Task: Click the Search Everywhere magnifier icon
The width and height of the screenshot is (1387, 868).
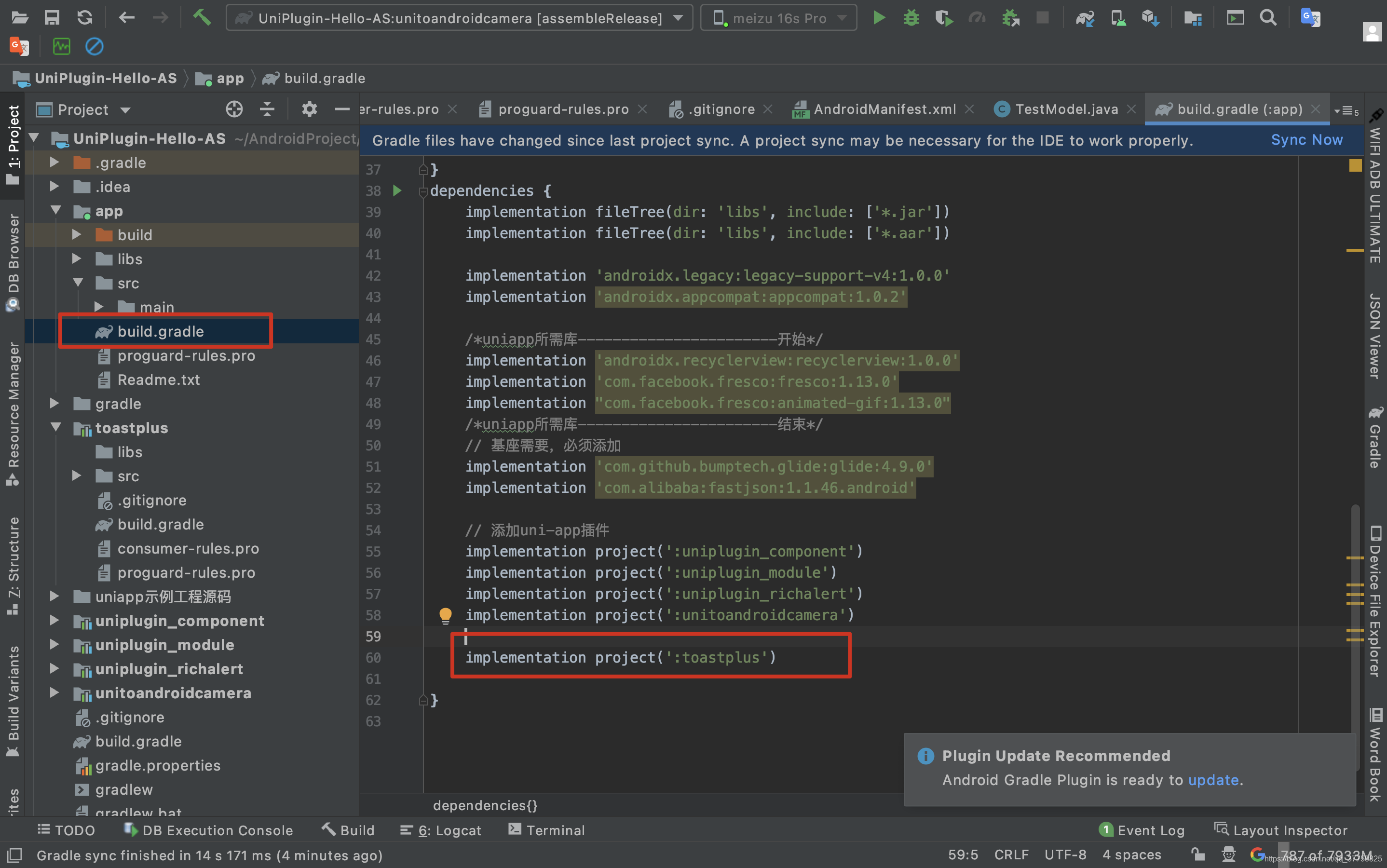Action: pyautogui.click(x=1267, y=18)
